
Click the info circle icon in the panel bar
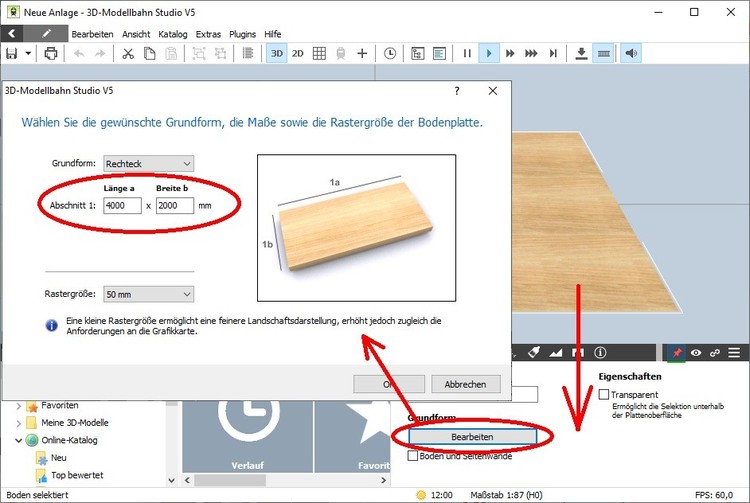click(x=600, y=353)
